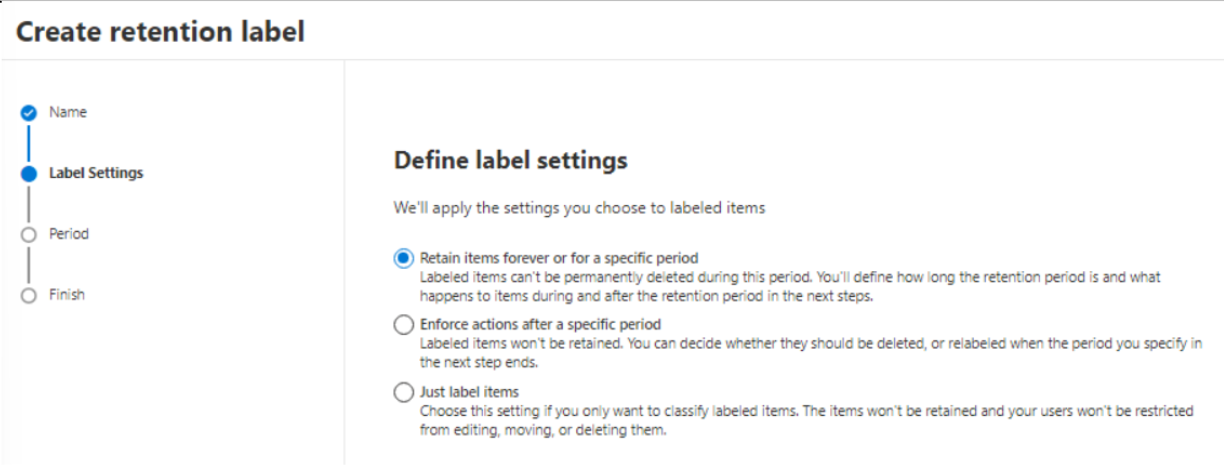Viewport: 1224px width, 465px height.
Task: Click the "Retain items forever or for a specific period" label
Action: pos(558,258)
